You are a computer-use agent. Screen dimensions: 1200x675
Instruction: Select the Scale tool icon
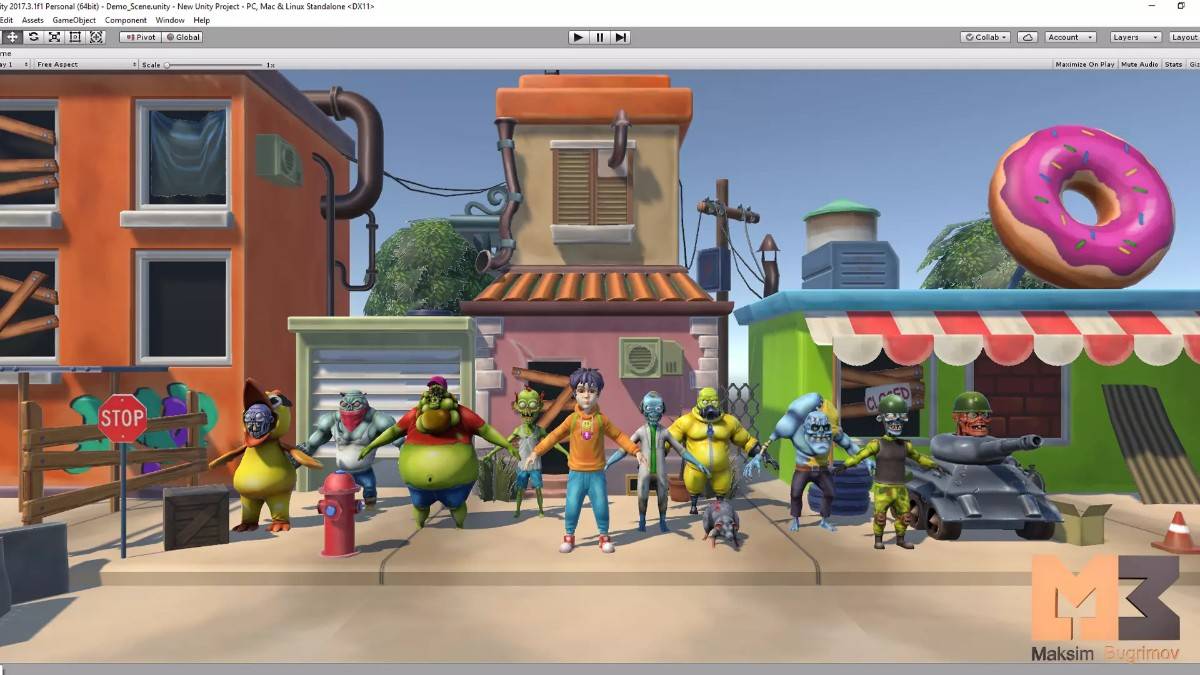pos(54,37)
